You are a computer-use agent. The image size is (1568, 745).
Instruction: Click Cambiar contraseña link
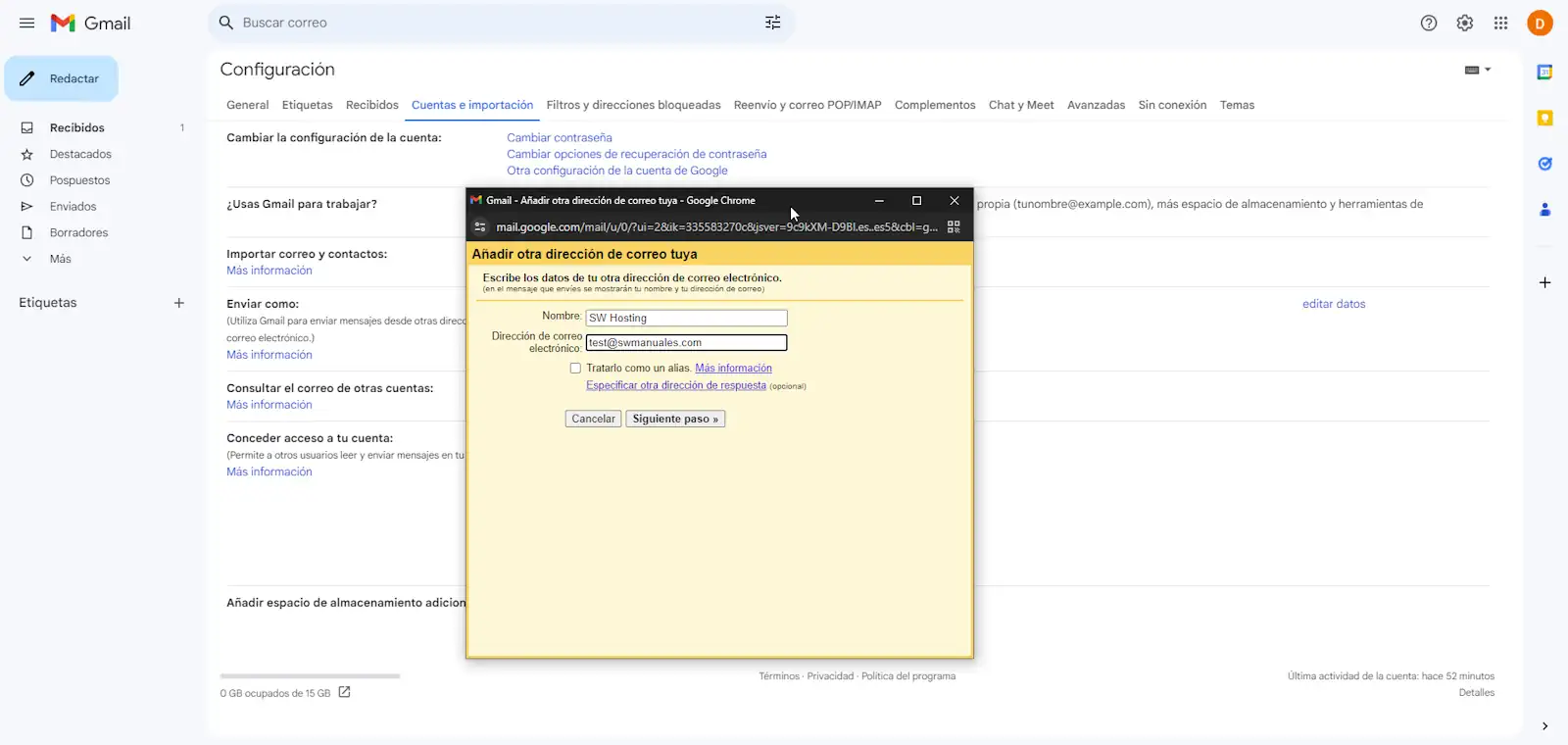[x=560, y=137]
